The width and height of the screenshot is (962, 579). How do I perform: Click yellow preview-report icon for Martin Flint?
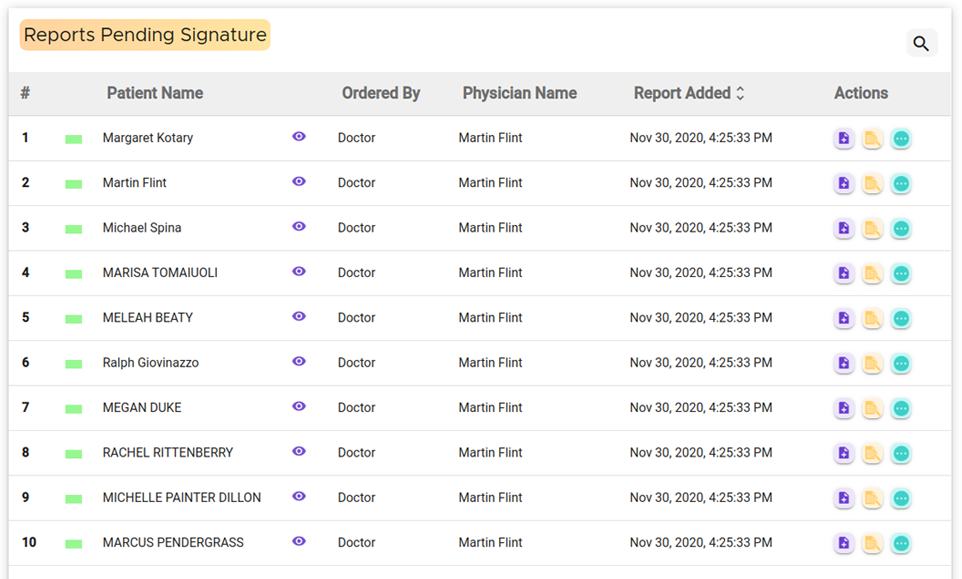(872, 184)
